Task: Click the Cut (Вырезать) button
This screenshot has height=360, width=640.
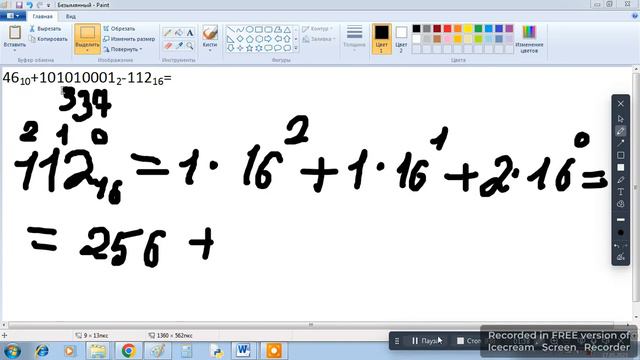Action: (45, 29)
